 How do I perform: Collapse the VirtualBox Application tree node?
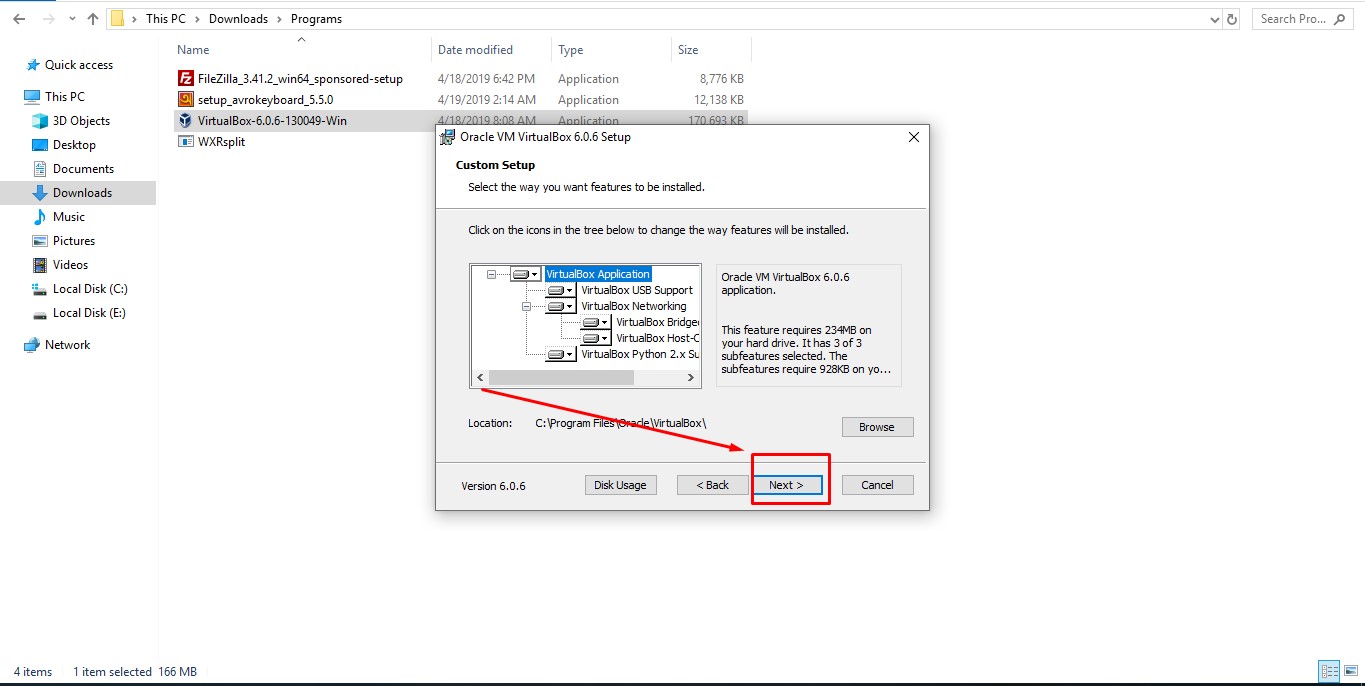pos(491,274)
